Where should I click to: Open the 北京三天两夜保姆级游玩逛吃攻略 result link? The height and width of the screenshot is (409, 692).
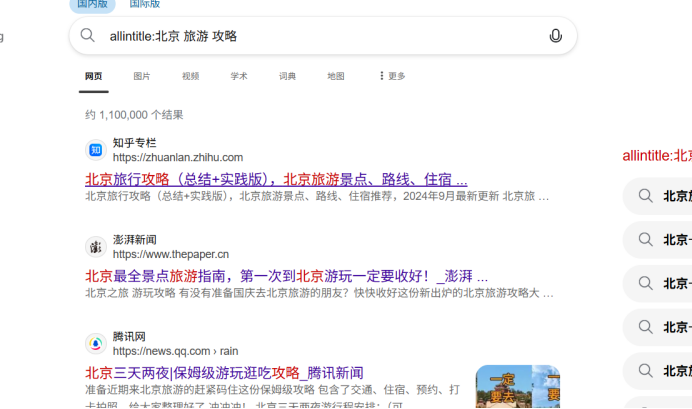click(x=224, y=373)
